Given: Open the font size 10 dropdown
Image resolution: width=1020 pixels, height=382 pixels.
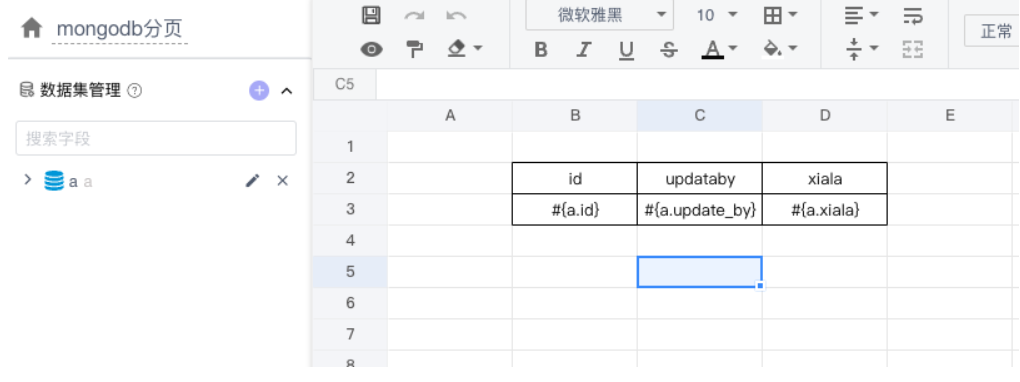Looking at the screenshot, I should 716,15.
